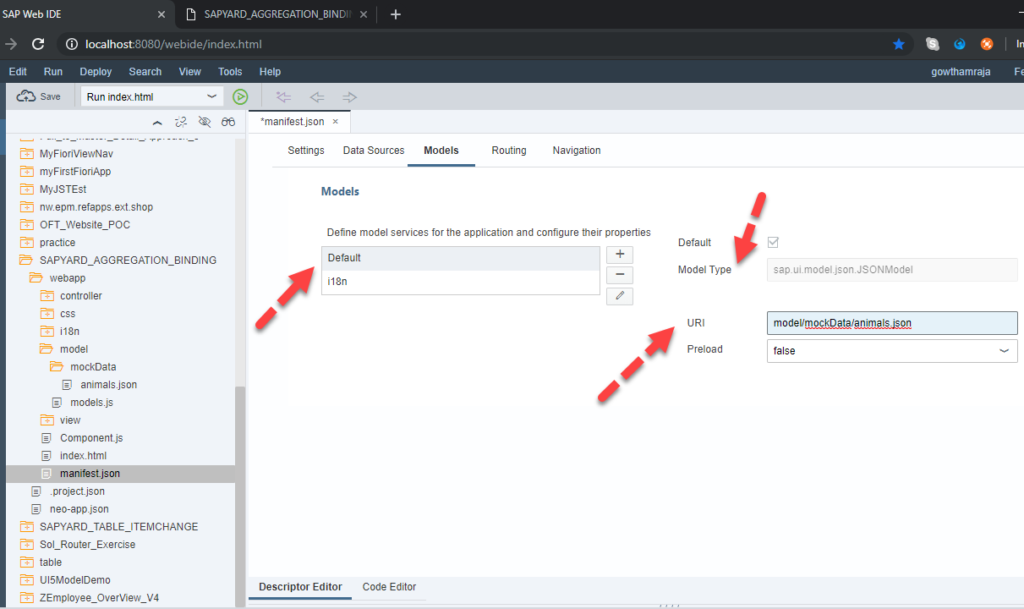Remove selected model with minus button
This screenshot has width=1024, height=609.
620,275
